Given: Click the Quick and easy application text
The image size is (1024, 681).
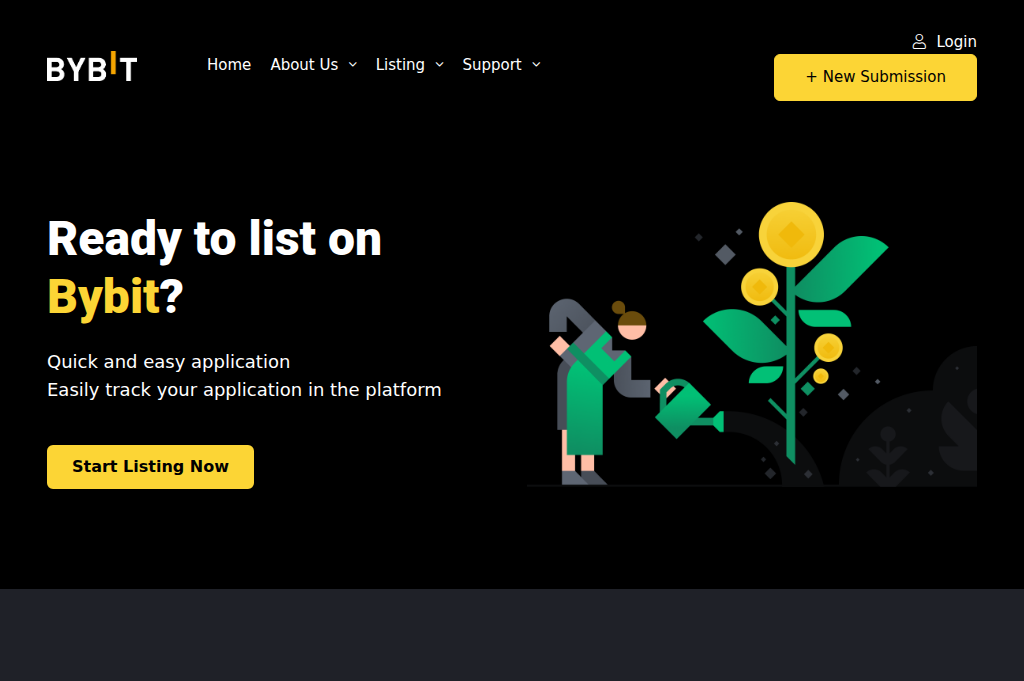Looking at the screenshot, I should point(168,361).
